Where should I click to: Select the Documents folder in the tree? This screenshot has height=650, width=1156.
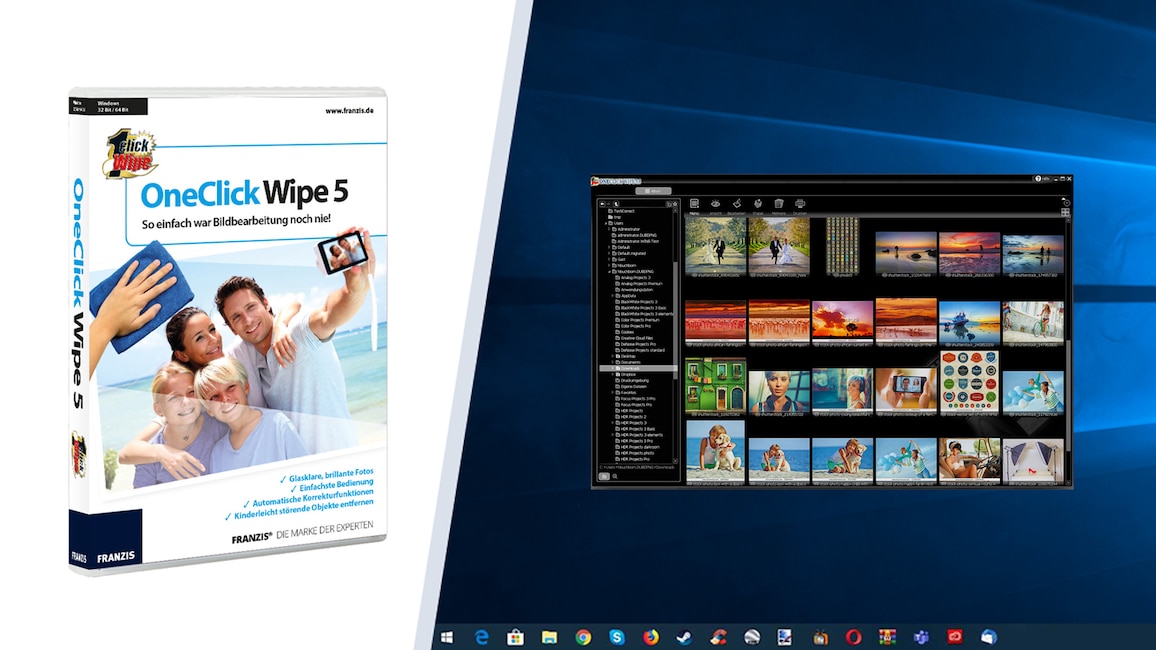[x=630, y=362]
